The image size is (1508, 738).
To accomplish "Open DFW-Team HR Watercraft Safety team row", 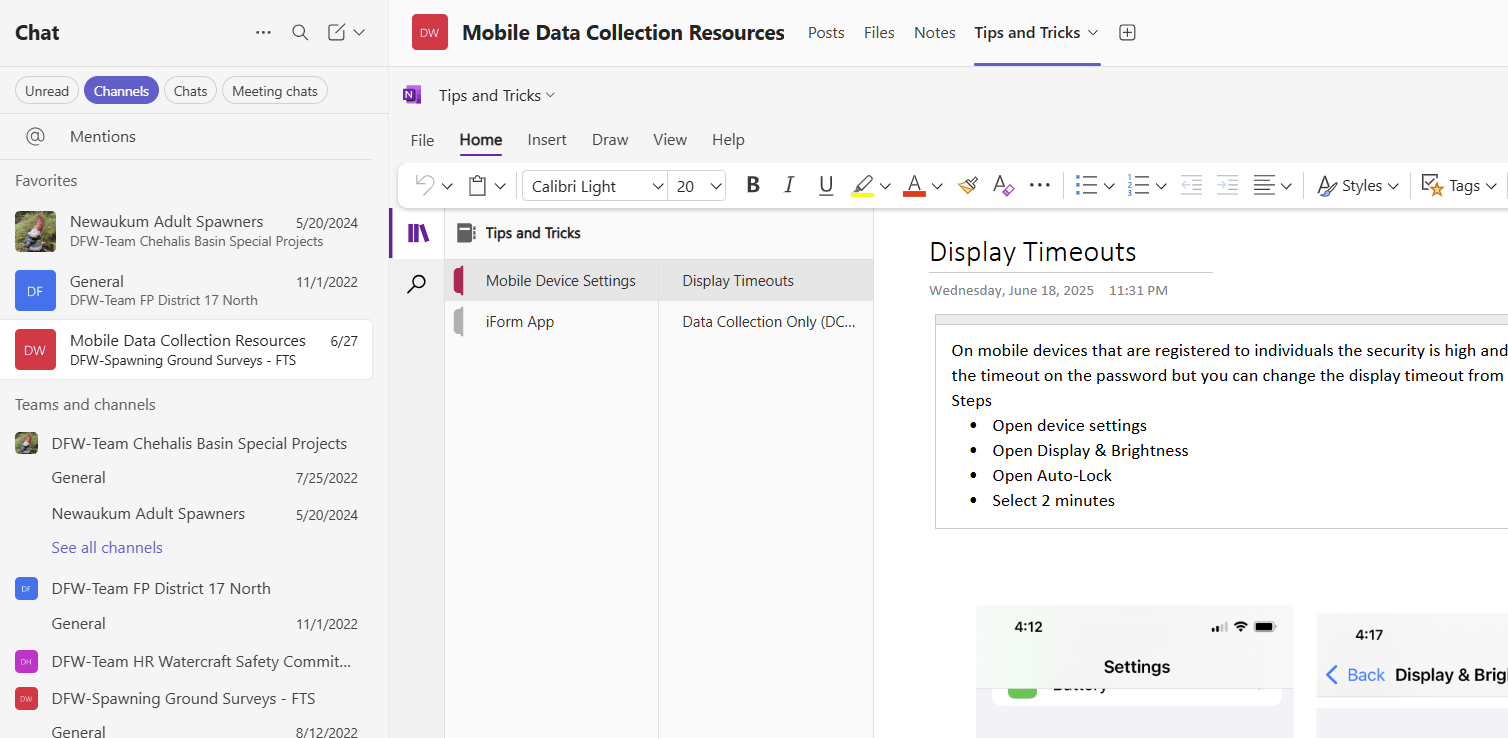I will (x=186, y=662).
